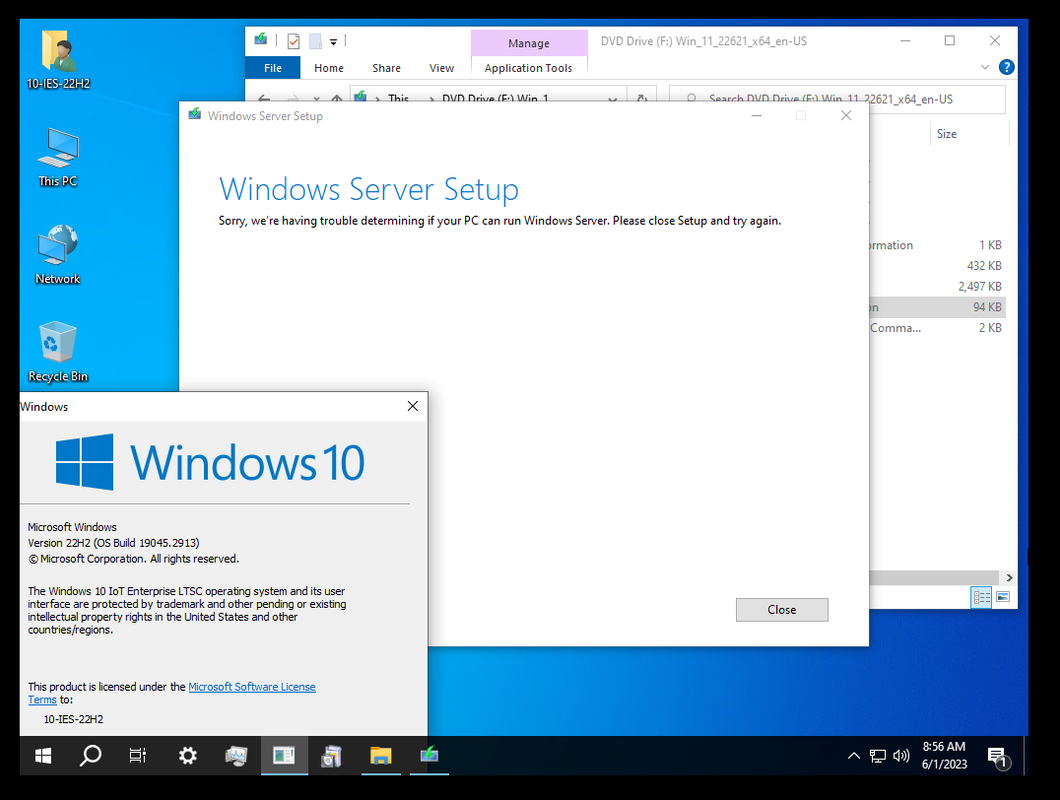The image size is (1060, 800).
Task: Click Show desktop strip at taskbar end
Action: [x=1026, y=755]
